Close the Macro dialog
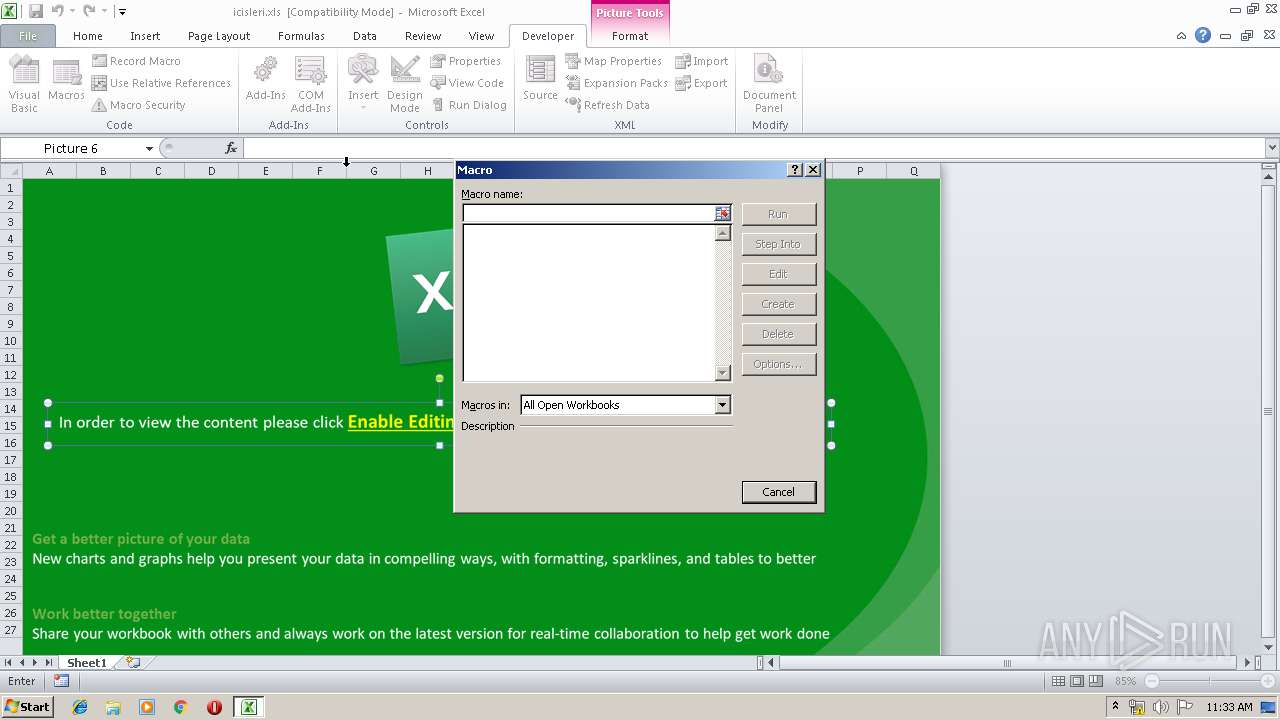Viewport: 1280px width, 720px height. coord(812,170)
